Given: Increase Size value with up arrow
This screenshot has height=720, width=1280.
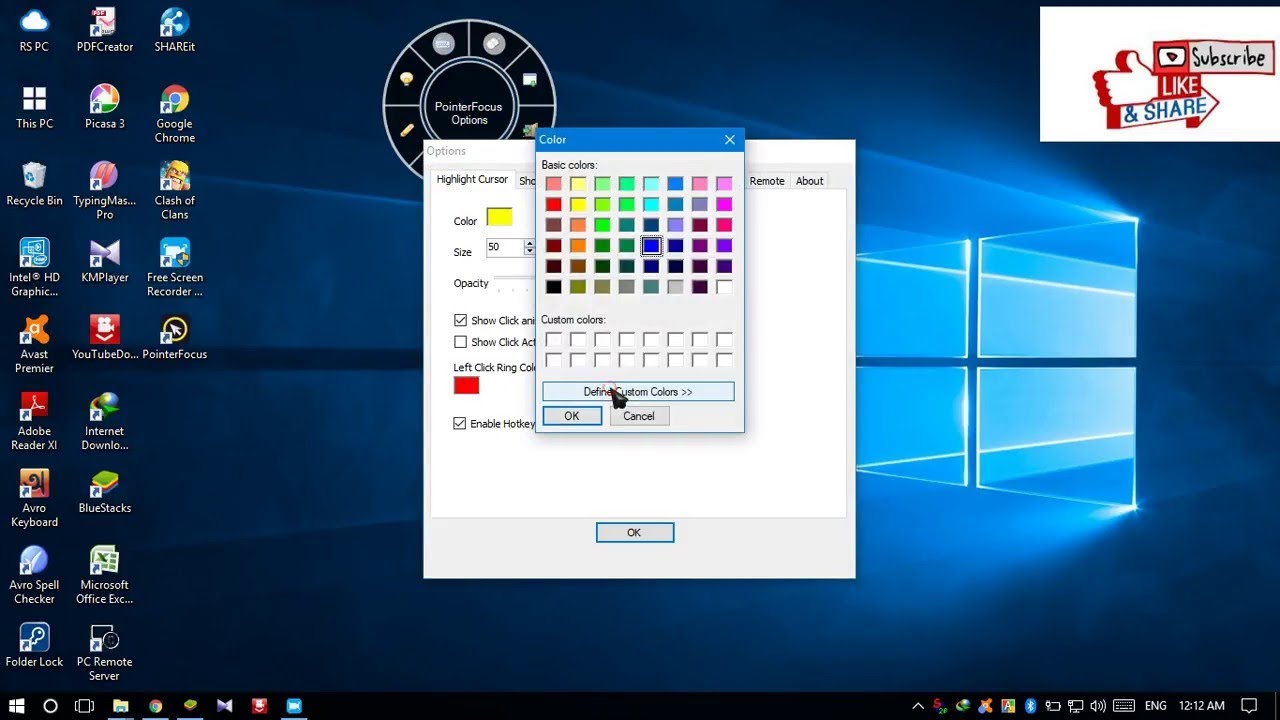Looking at the screenshot, I should [530, 243].
